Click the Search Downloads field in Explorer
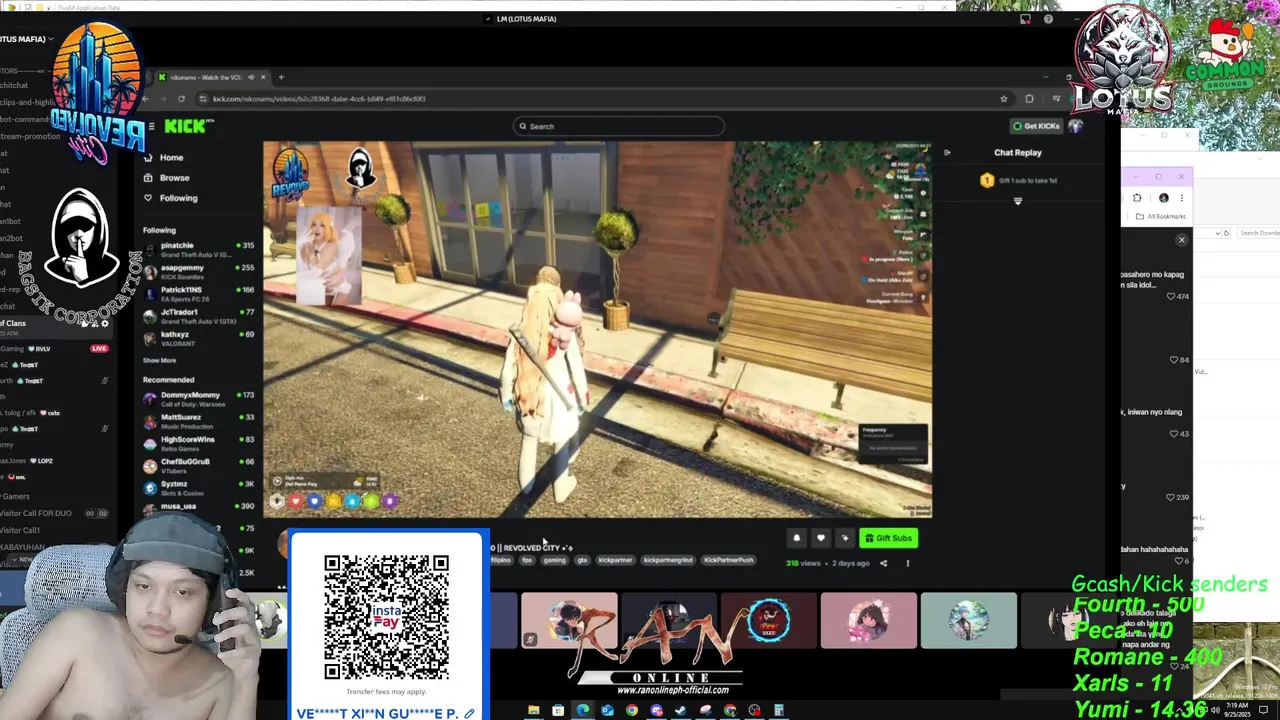This screenshot has width=1280, height=720. coord(1258,233)
